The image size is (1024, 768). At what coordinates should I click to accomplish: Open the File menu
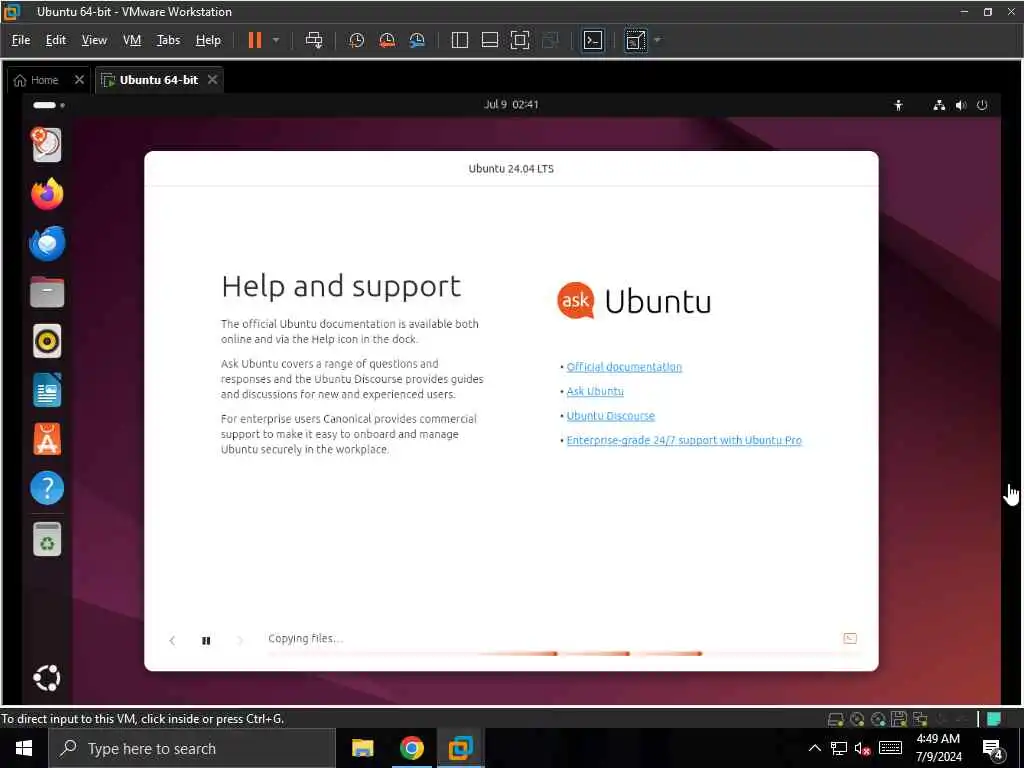(21, 40)
